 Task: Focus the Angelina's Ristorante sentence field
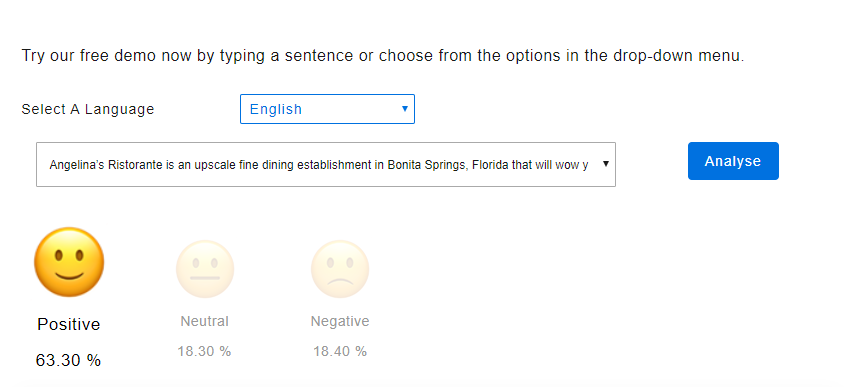click(326, 164)
